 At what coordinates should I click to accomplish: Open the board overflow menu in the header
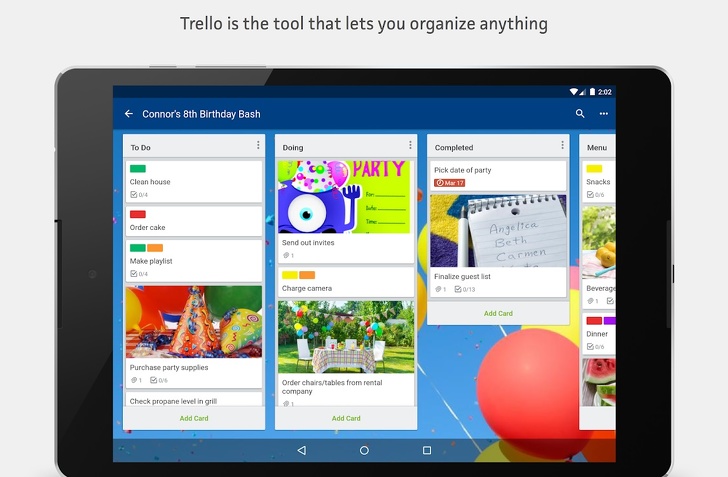[x=603, y=114]
